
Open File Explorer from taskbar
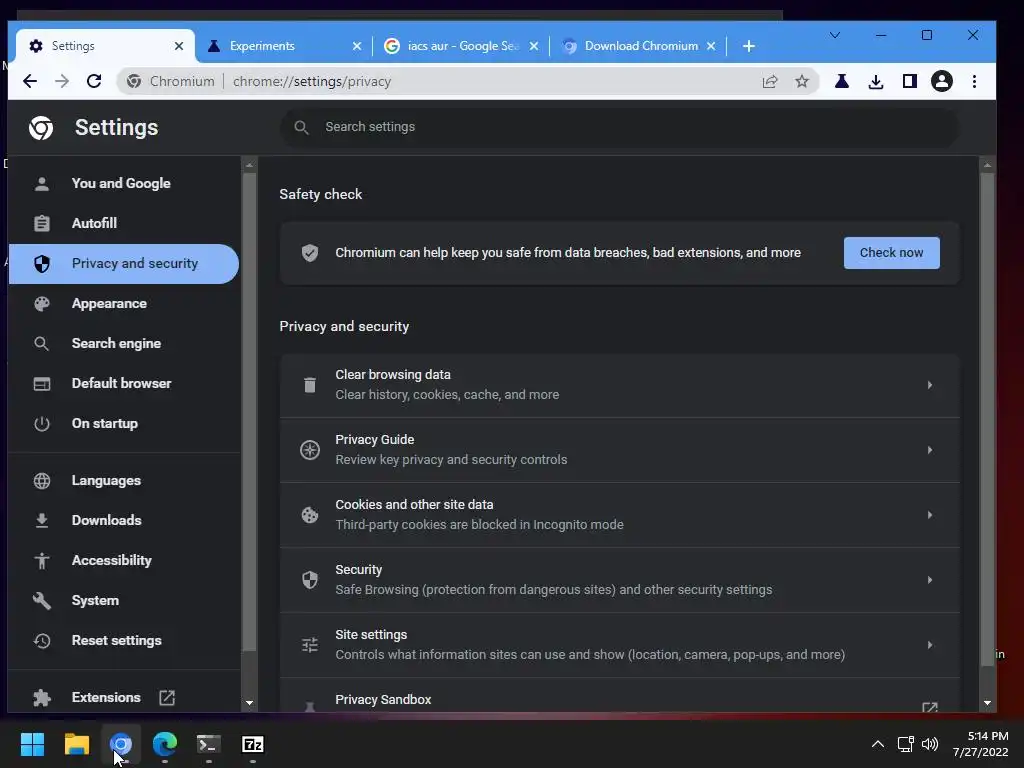click(x=76, y=744)
